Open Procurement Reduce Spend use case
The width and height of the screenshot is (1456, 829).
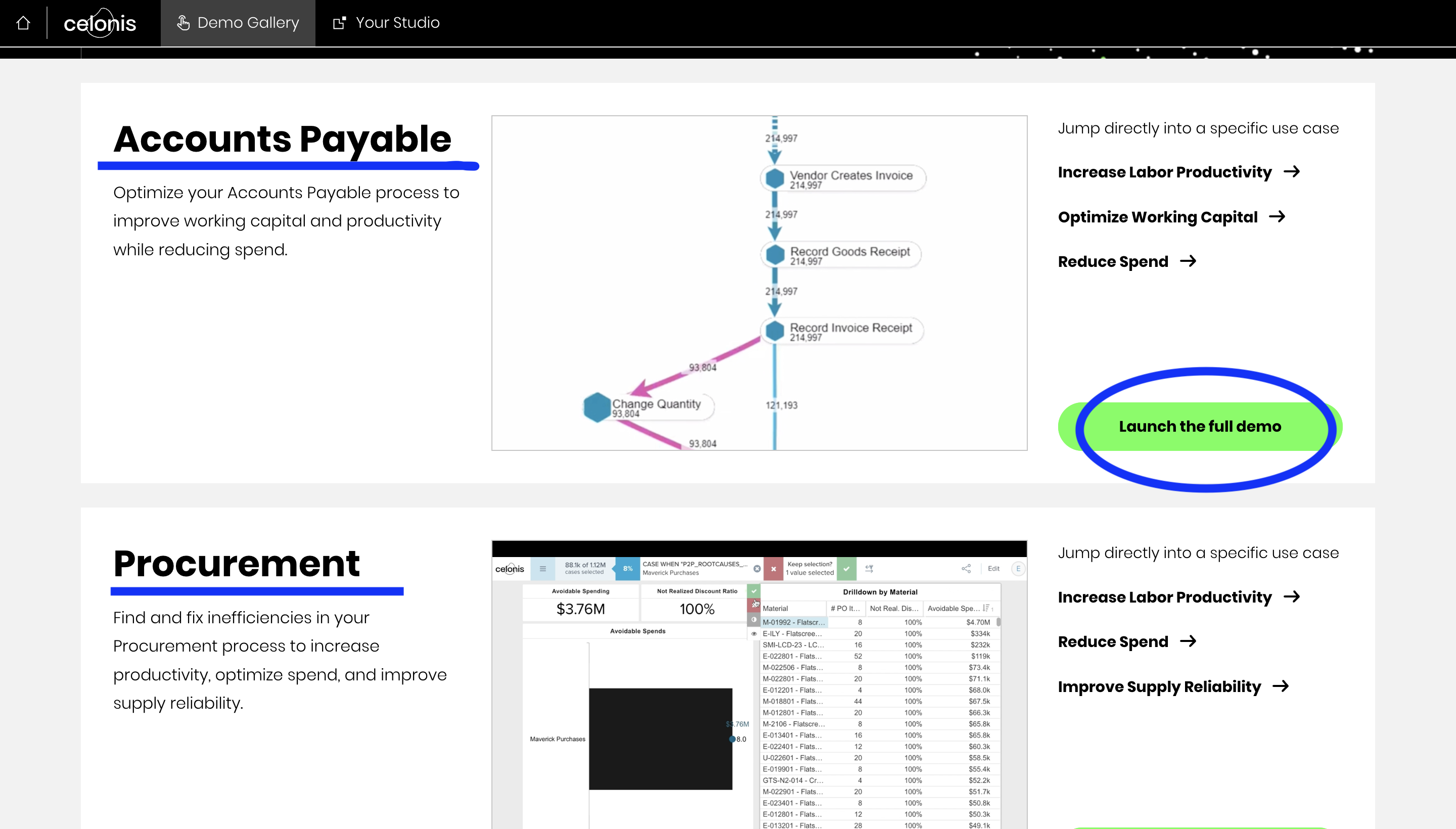(x=1113, y=641)
